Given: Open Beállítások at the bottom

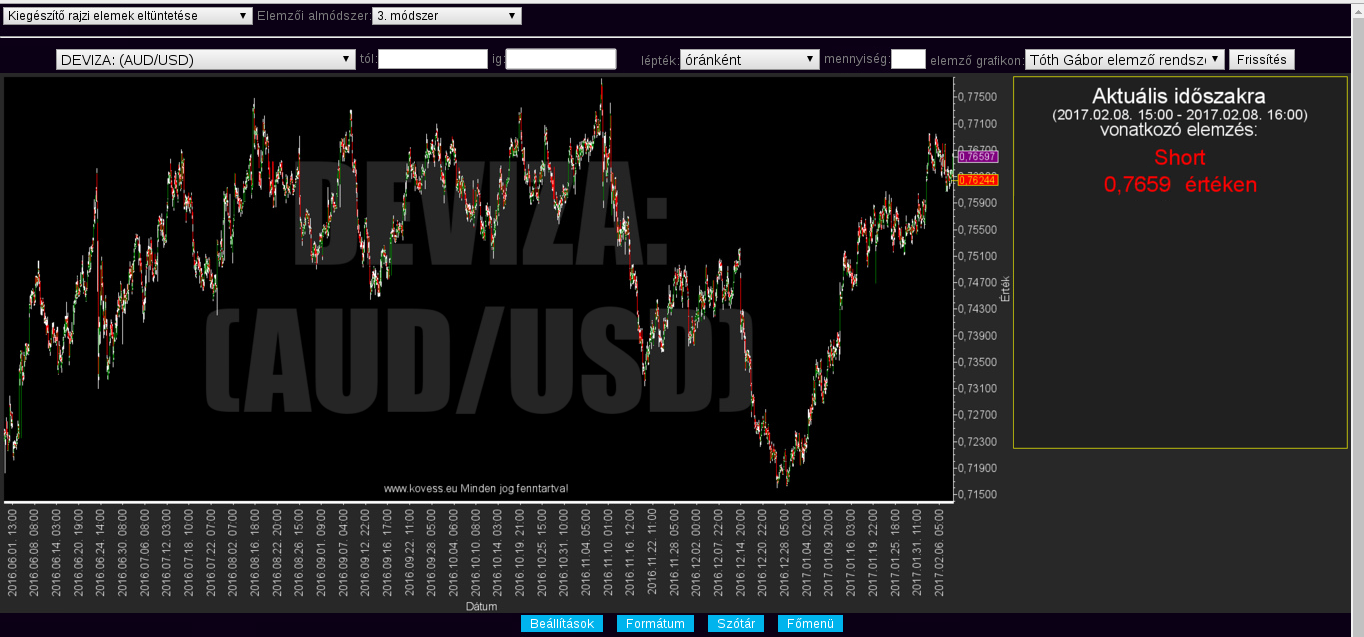Looking at the screenshot, I should pyautogui.click(x=562, y=624).
